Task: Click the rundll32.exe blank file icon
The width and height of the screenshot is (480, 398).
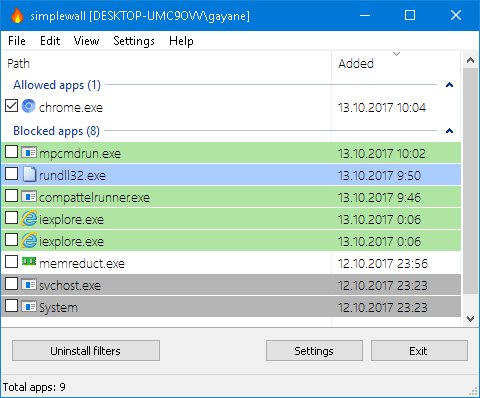Action: click(x=29, y=174)
